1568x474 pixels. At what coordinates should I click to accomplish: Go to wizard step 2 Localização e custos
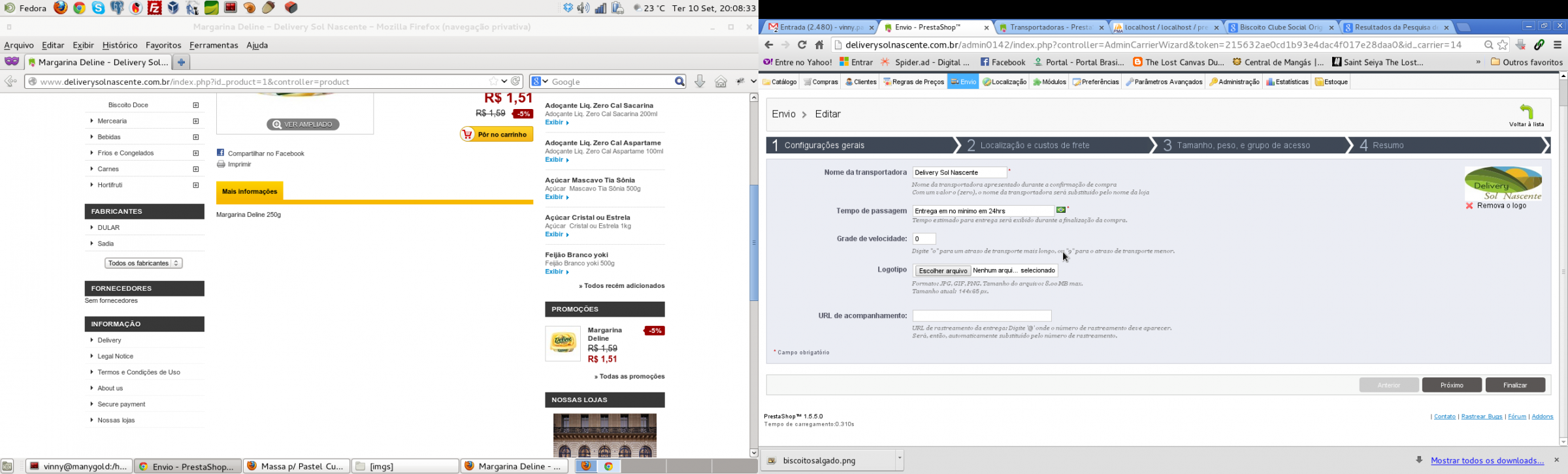point(1056,145)
